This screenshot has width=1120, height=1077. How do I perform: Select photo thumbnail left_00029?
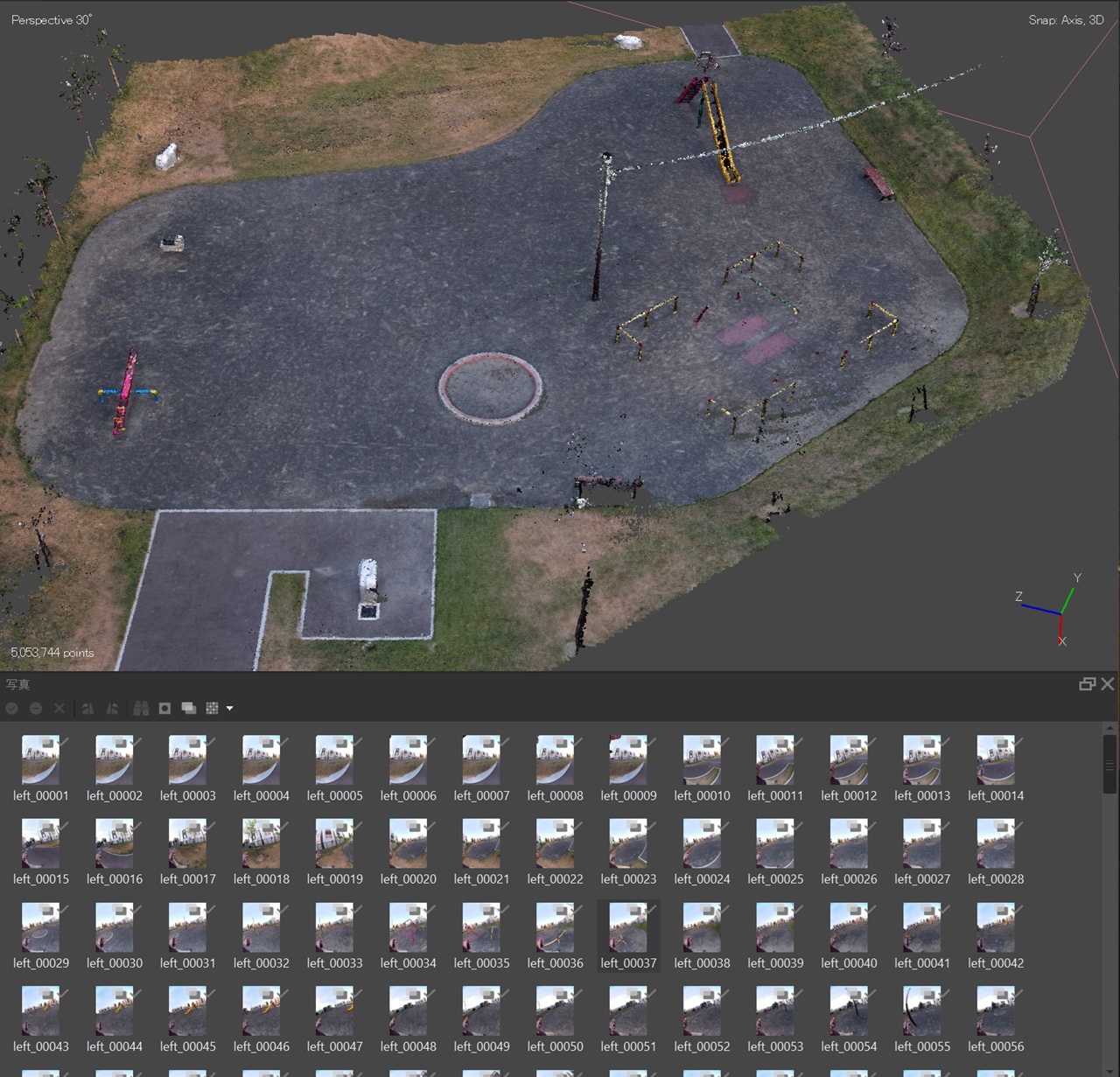click(40, 927)
